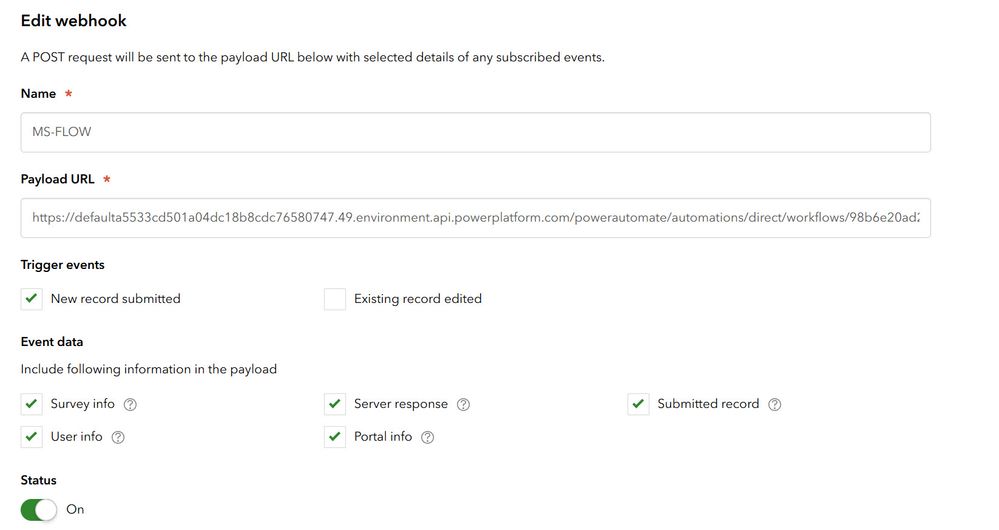
Task: Deselect Submitted record checkbox
Action: click(639, 404)
